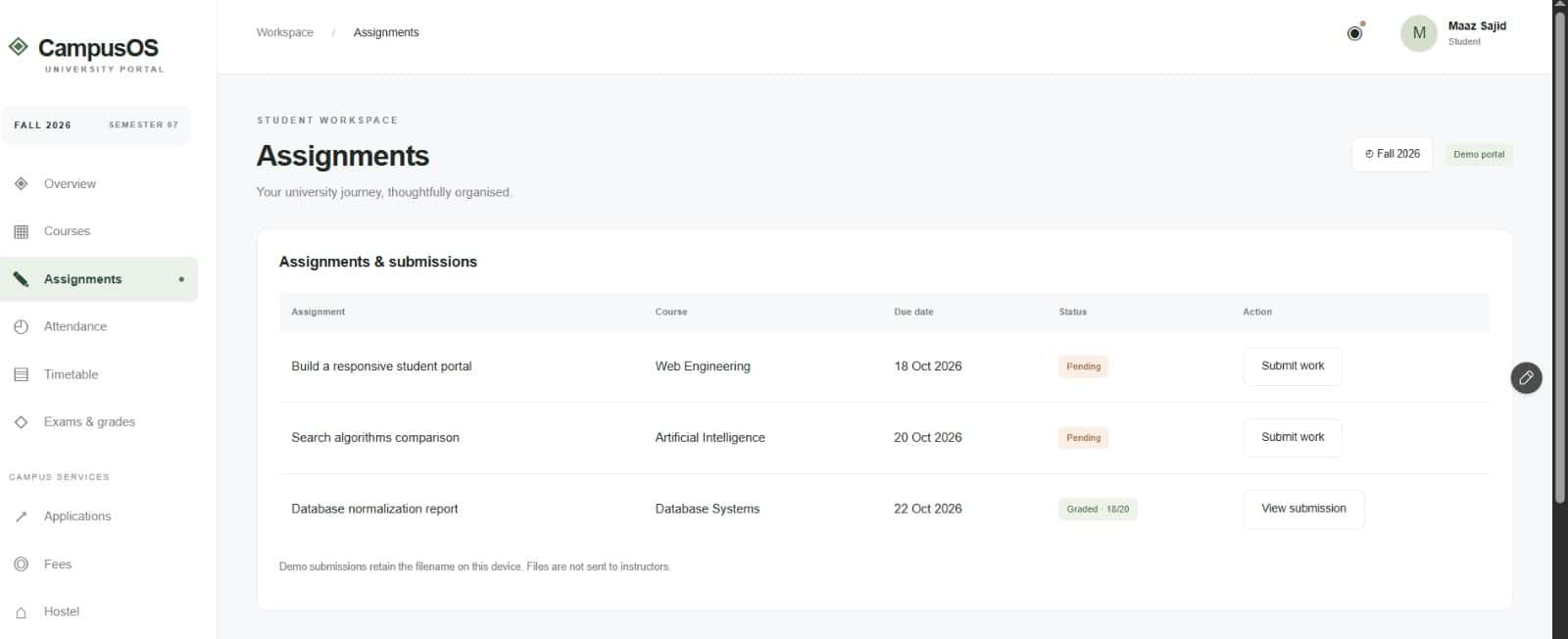Toggle the theme indicator dot in top bar
The width and height of the screenshot is (1568, 639).
click(1362, 24)
